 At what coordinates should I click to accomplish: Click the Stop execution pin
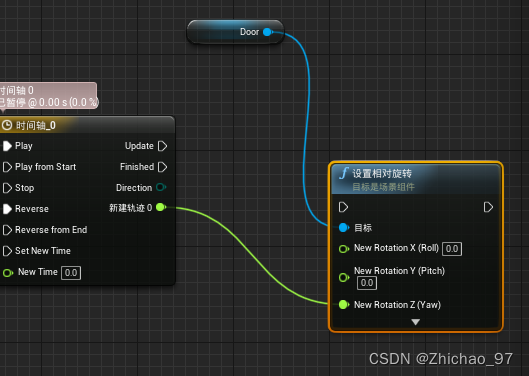pyautogui.click(x=7, y=188)
